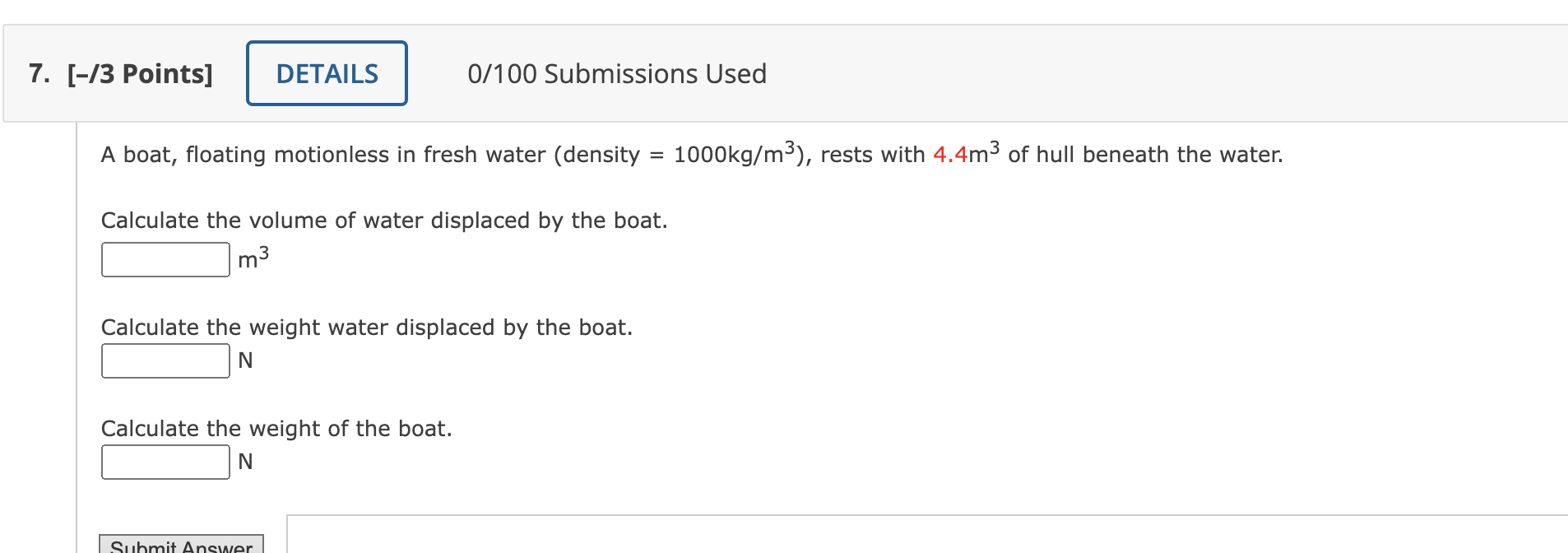Screen dimensions: 1568x553
Task: Click the problem statement about the floating boat
Action: (691, 154)
